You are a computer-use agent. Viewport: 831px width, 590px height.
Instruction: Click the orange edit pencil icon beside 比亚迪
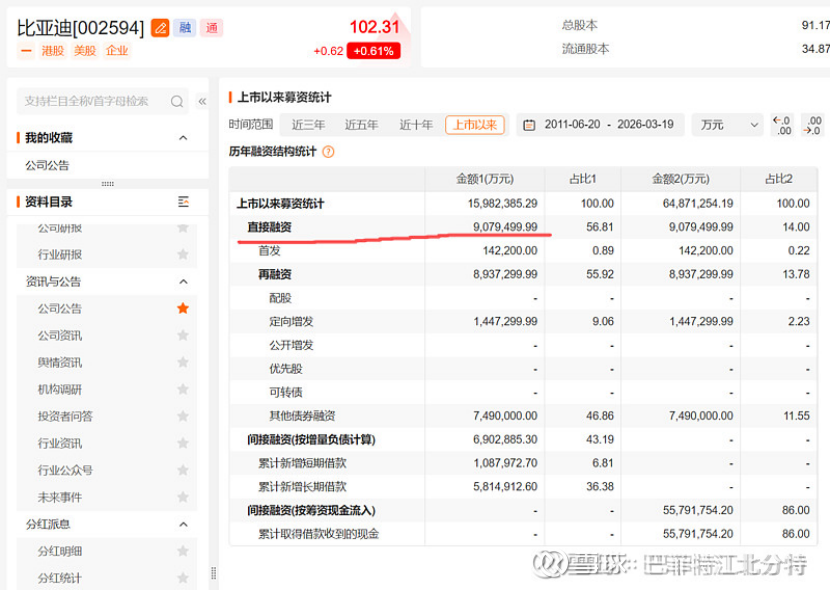[x=160, y=28]
